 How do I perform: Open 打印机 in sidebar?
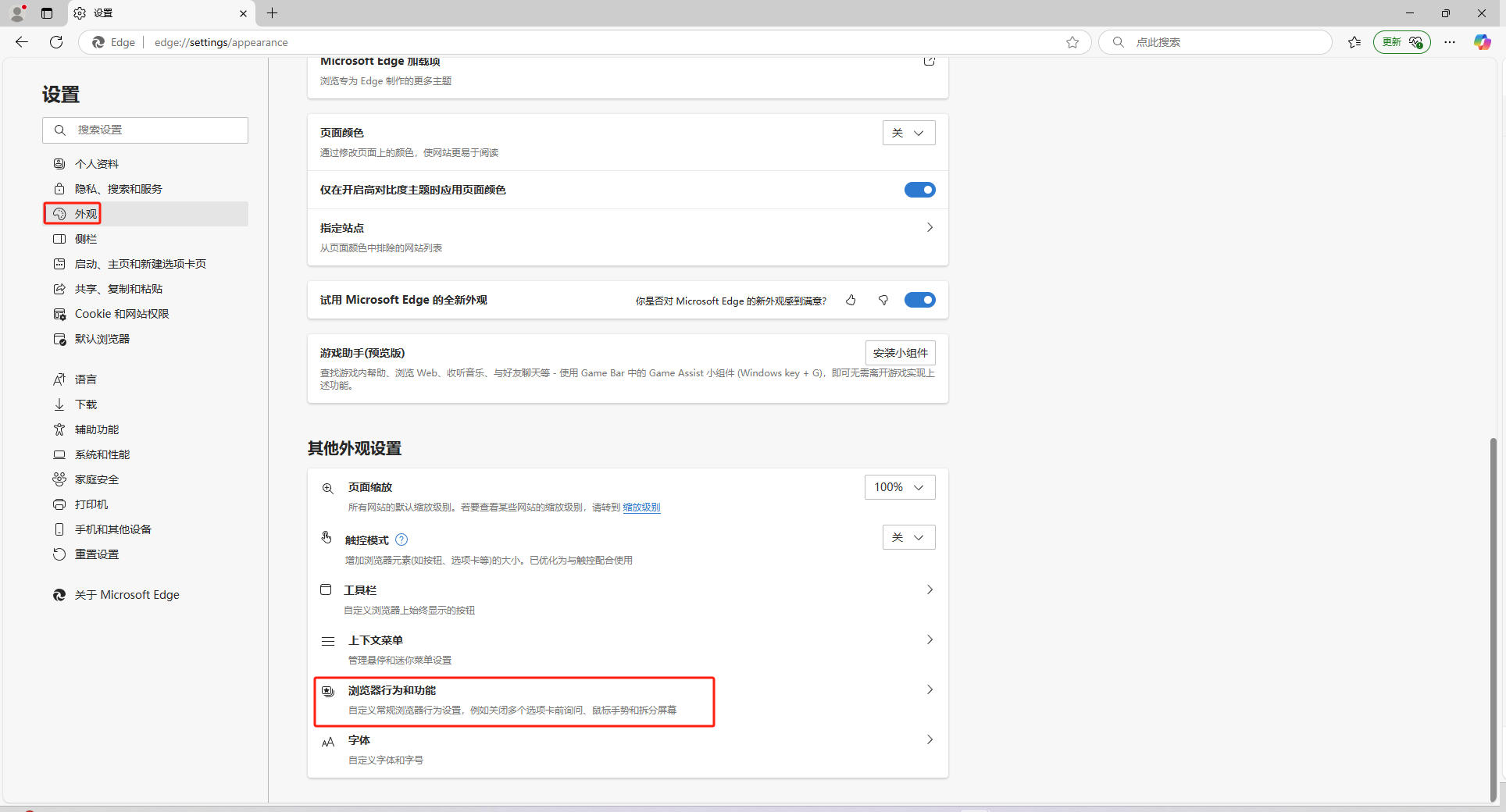(145, 504)
